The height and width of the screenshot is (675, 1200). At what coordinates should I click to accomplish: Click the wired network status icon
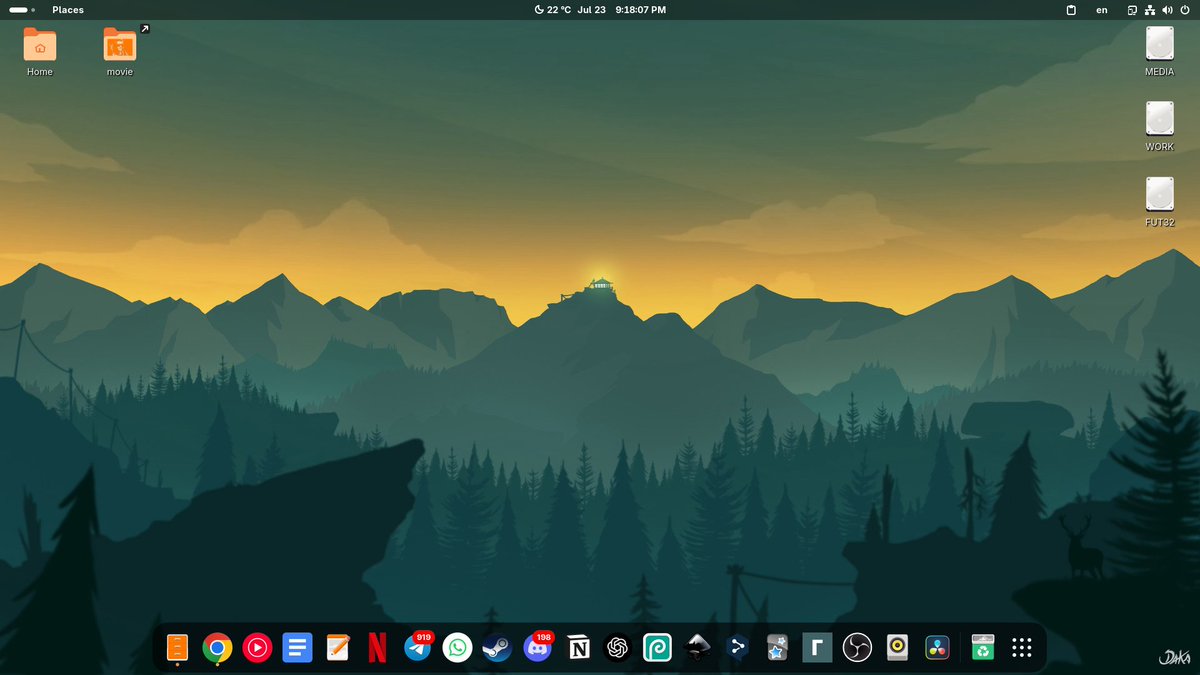[1150, 9]
